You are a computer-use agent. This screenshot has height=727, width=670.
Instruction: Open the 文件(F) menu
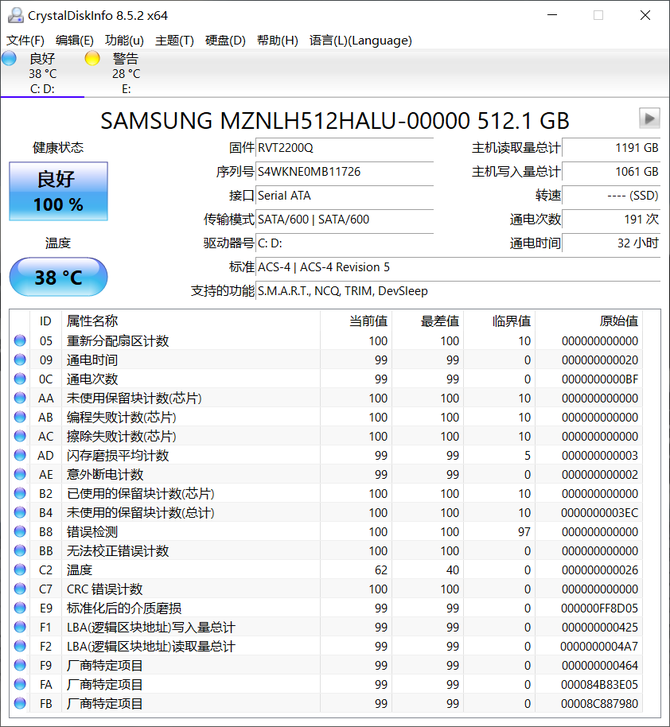coord(26,40)
